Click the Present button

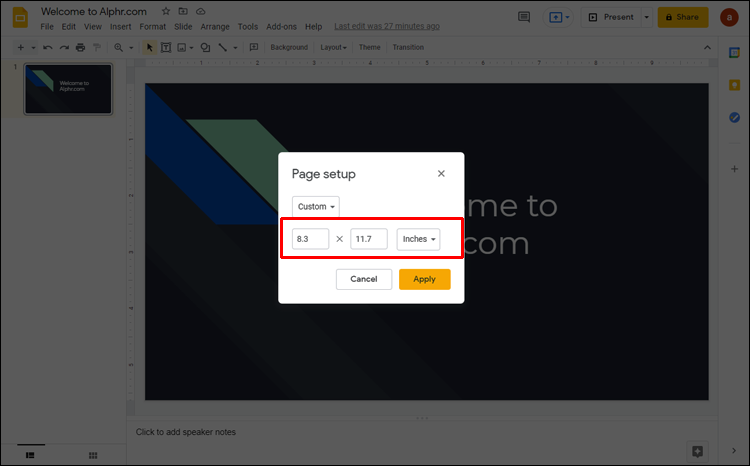(x=611, y=17)
